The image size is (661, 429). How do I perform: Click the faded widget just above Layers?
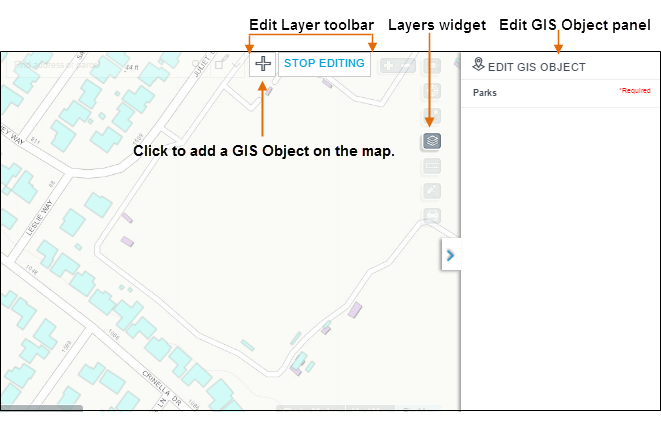click(x=432, y=117)
